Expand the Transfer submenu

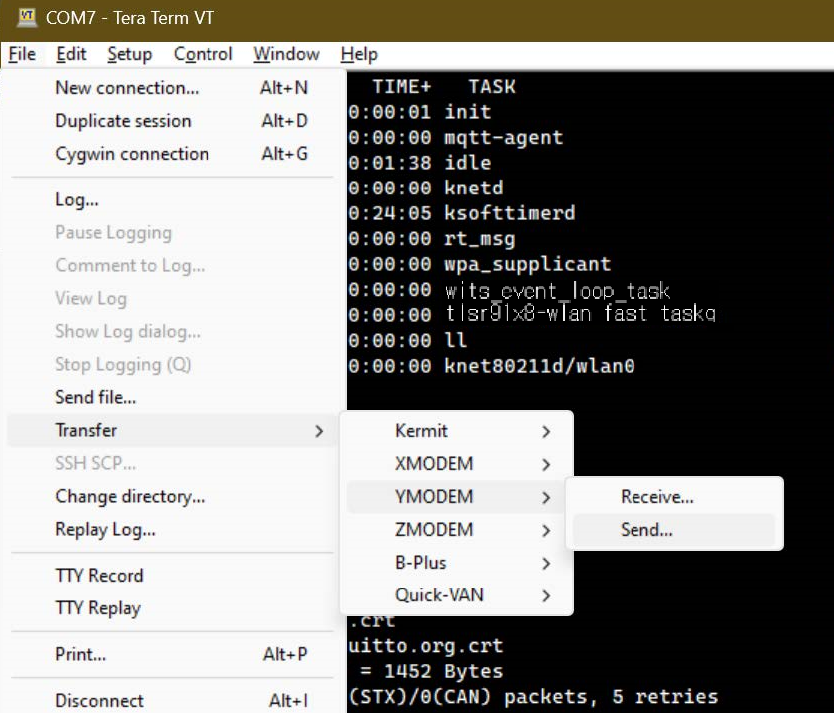point(173,430)
